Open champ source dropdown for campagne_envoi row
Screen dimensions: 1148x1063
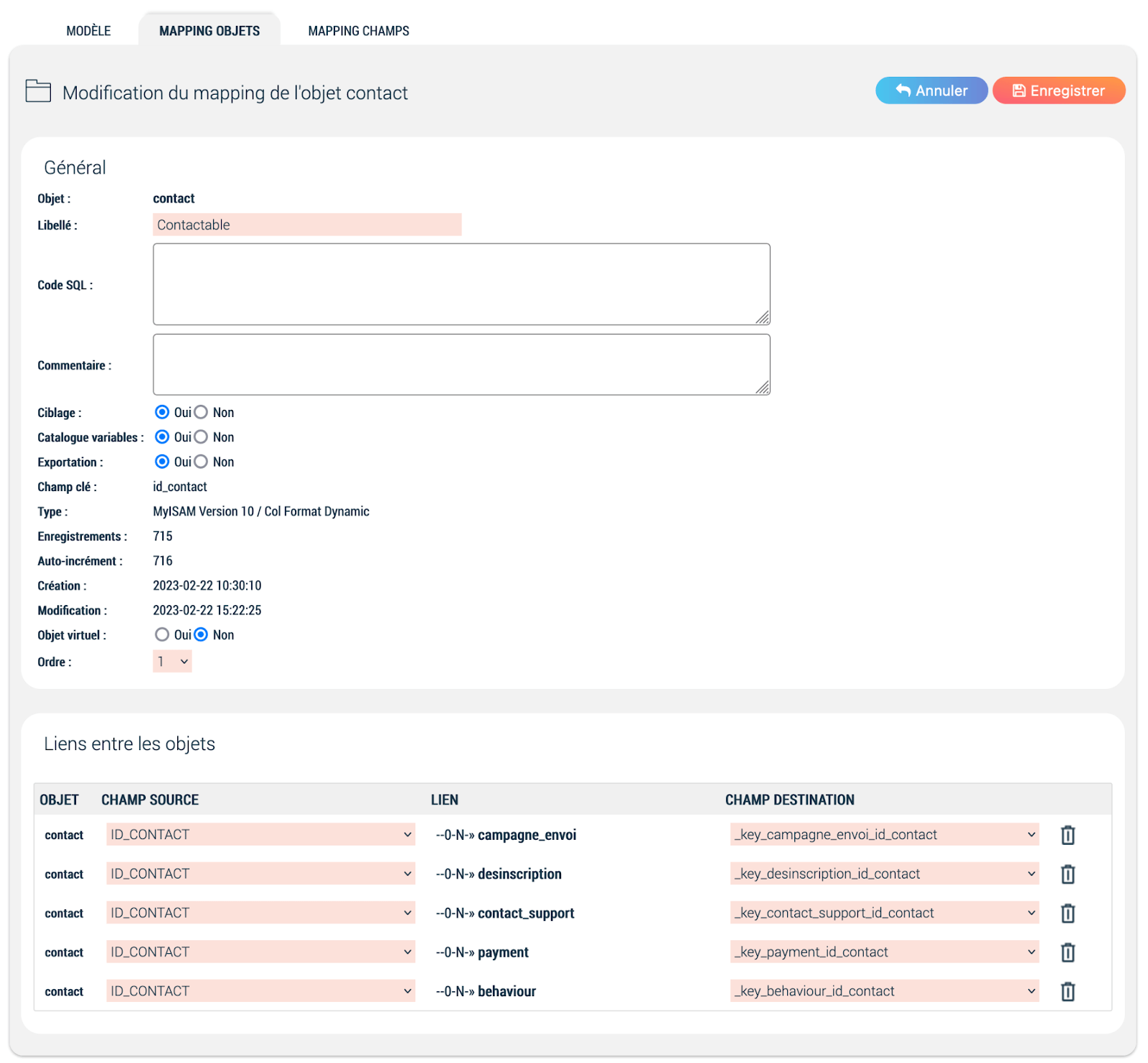260,834
